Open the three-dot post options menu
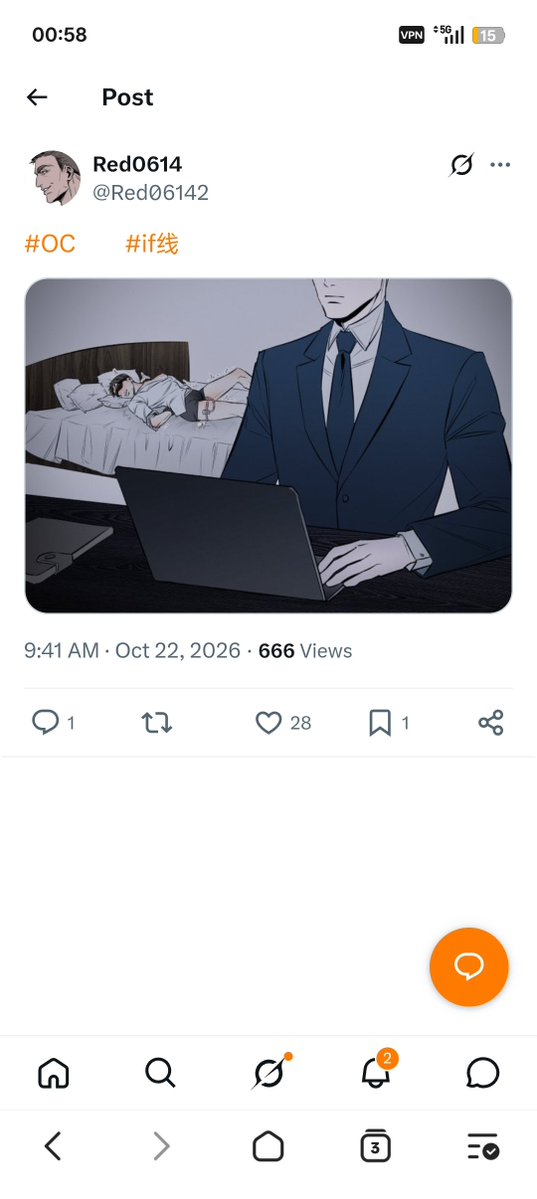537x1199 pixels. (x=500, y=164)
